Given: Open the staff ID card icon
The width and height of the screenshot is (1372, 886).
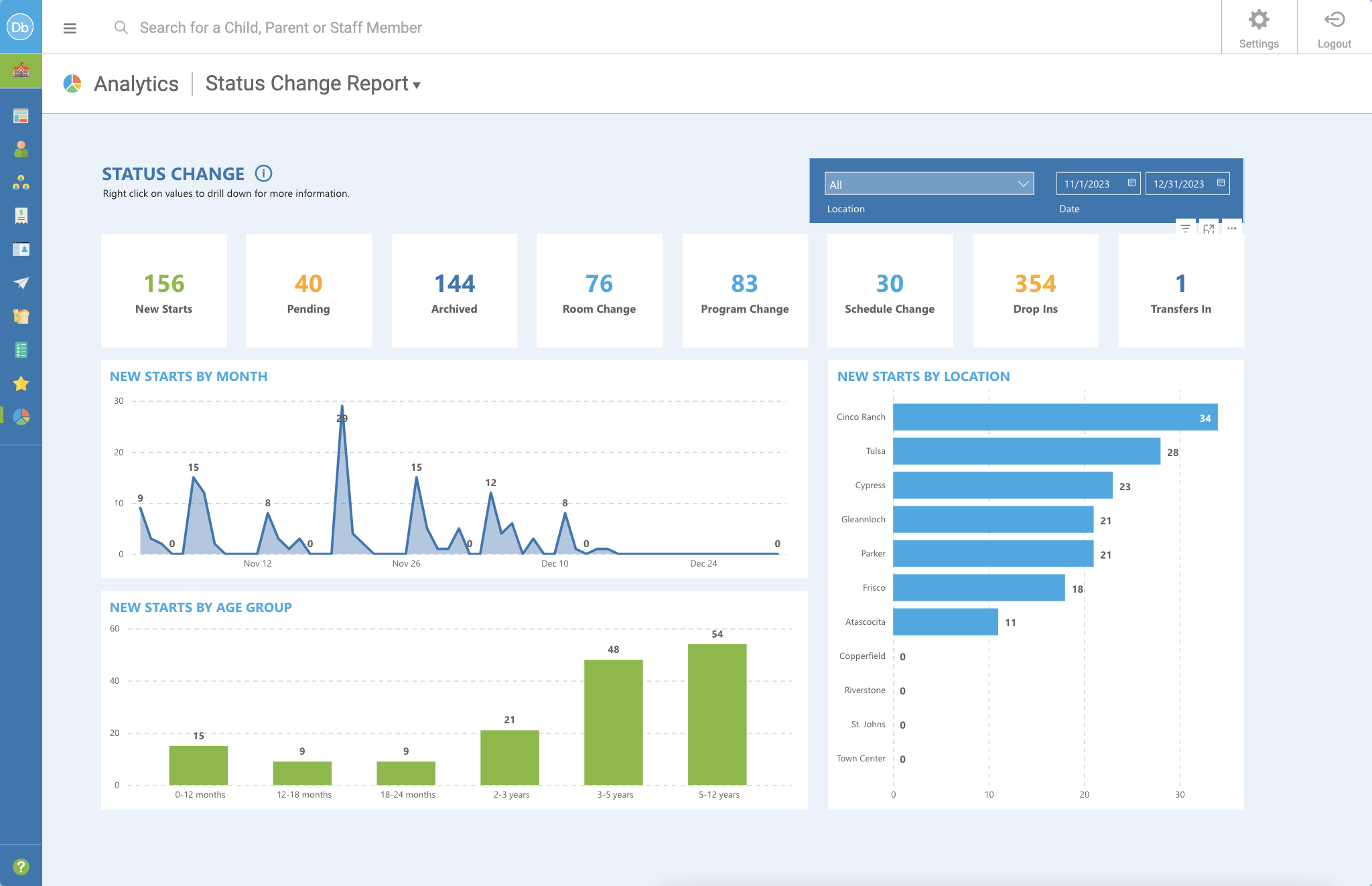Looking at the screenshot, I should [22, 249].
